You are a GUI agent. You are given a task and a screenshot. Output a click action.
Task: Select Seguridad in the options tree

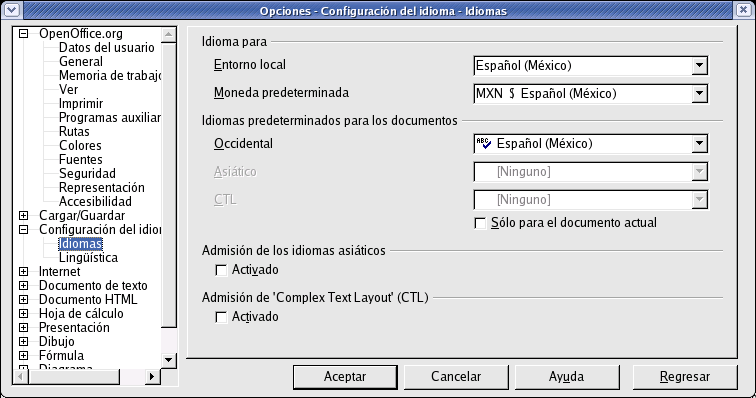click(87, 174)
